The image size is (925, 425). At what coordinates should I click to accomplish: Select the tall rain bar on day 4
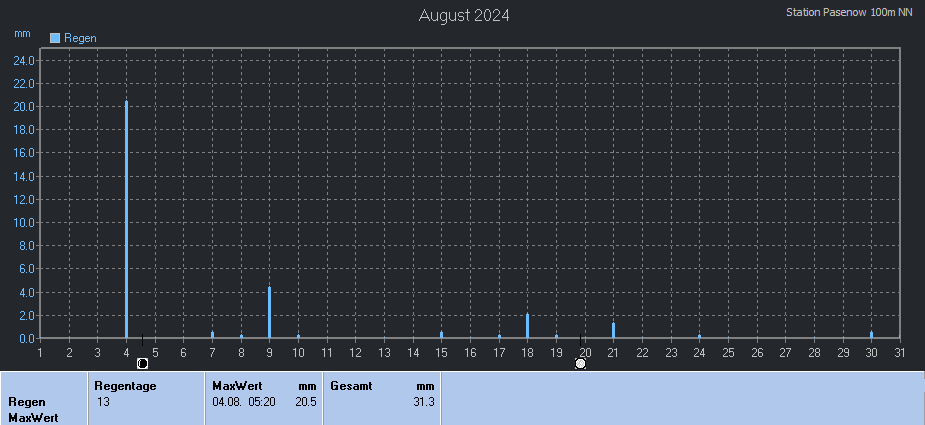[126, 220]
